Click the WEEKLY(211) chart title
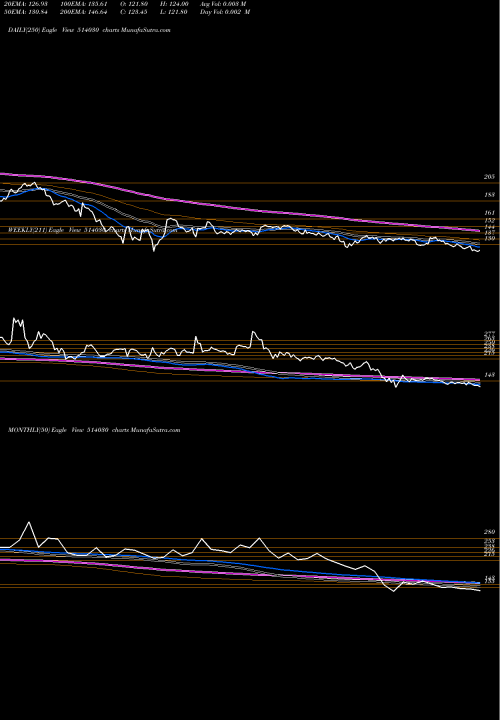 [x=92, y=230]
